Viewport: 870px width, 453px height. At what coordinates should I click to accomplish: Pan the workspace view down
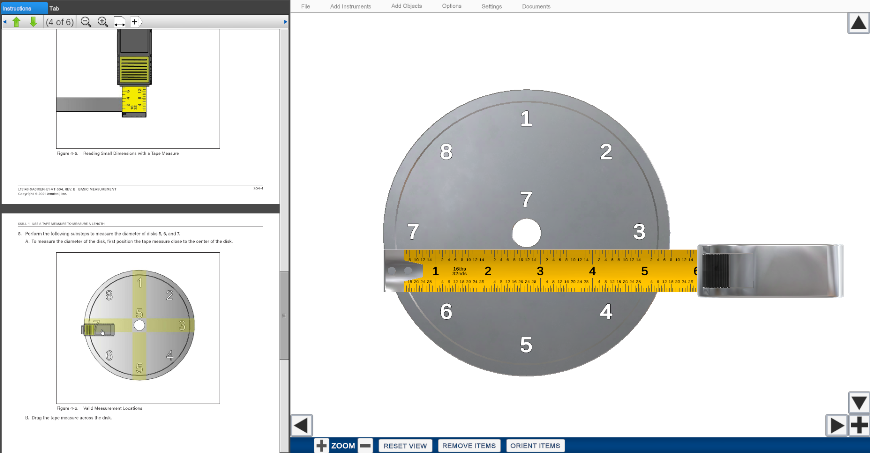(858, 402)
